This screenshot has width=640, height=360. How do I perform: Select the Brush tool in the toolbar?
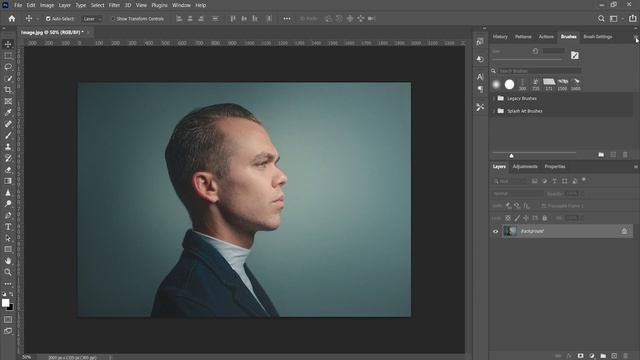tap(8, 136)
